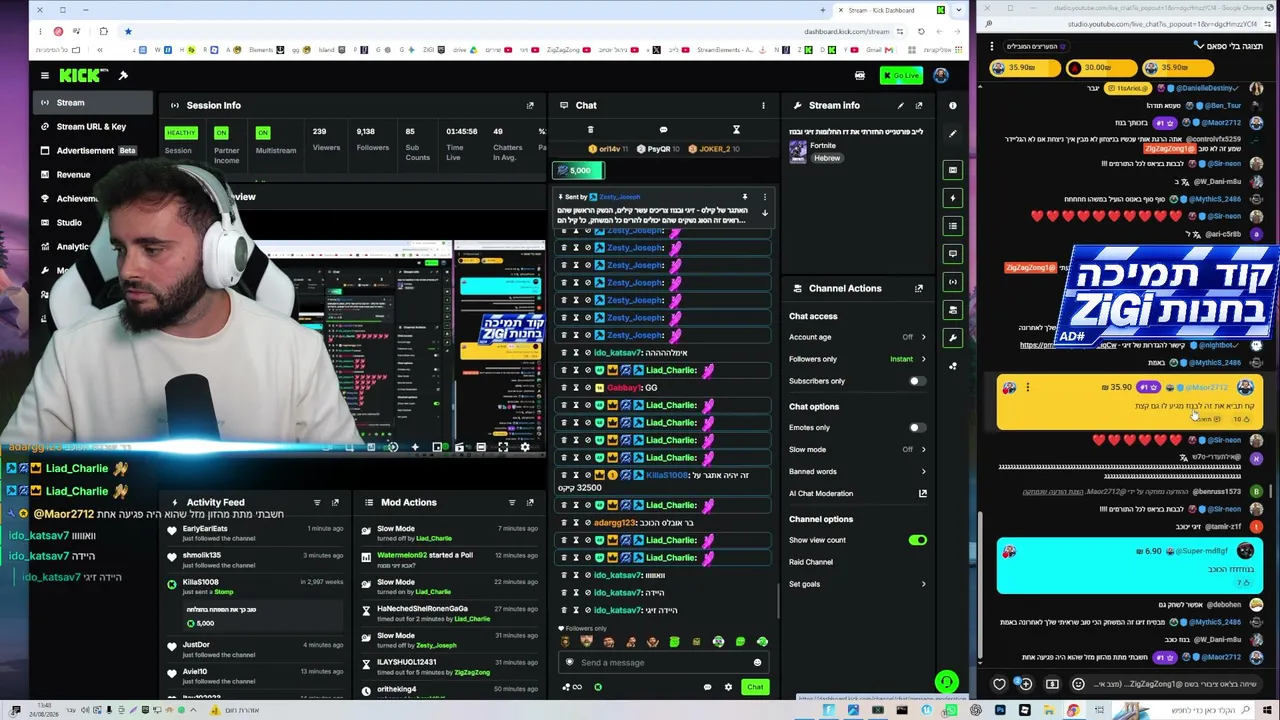Clear chat using the trash icon under Chat header
This screenshot has width=1280, height=720.
pos(590,129)
